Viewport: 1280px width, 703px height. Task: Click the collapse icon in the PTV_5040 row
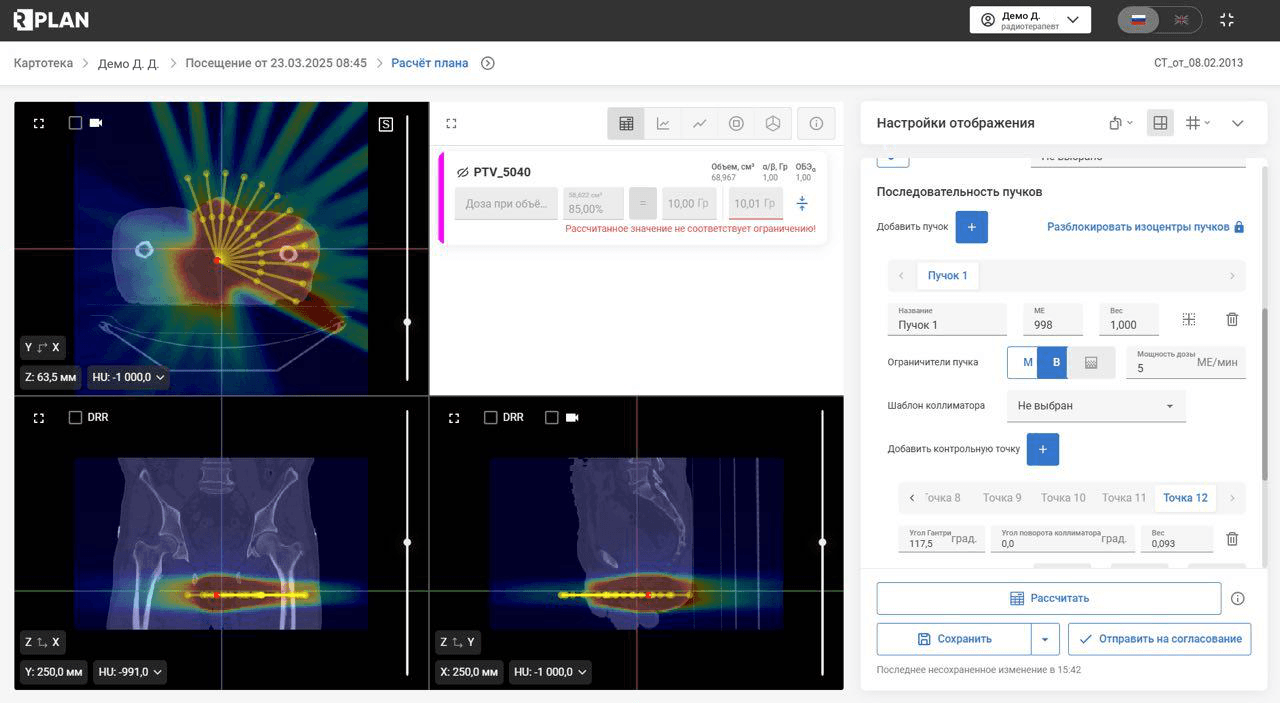click(x=802, y=204)
